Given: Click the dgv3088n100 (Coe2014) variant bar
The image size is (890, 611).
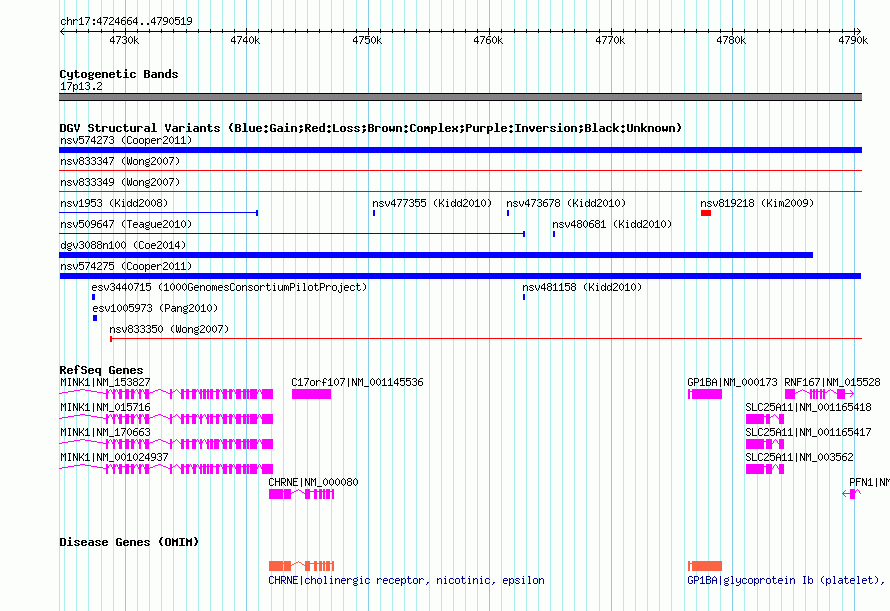Looking at the screenshot, I should coord(436,255).
